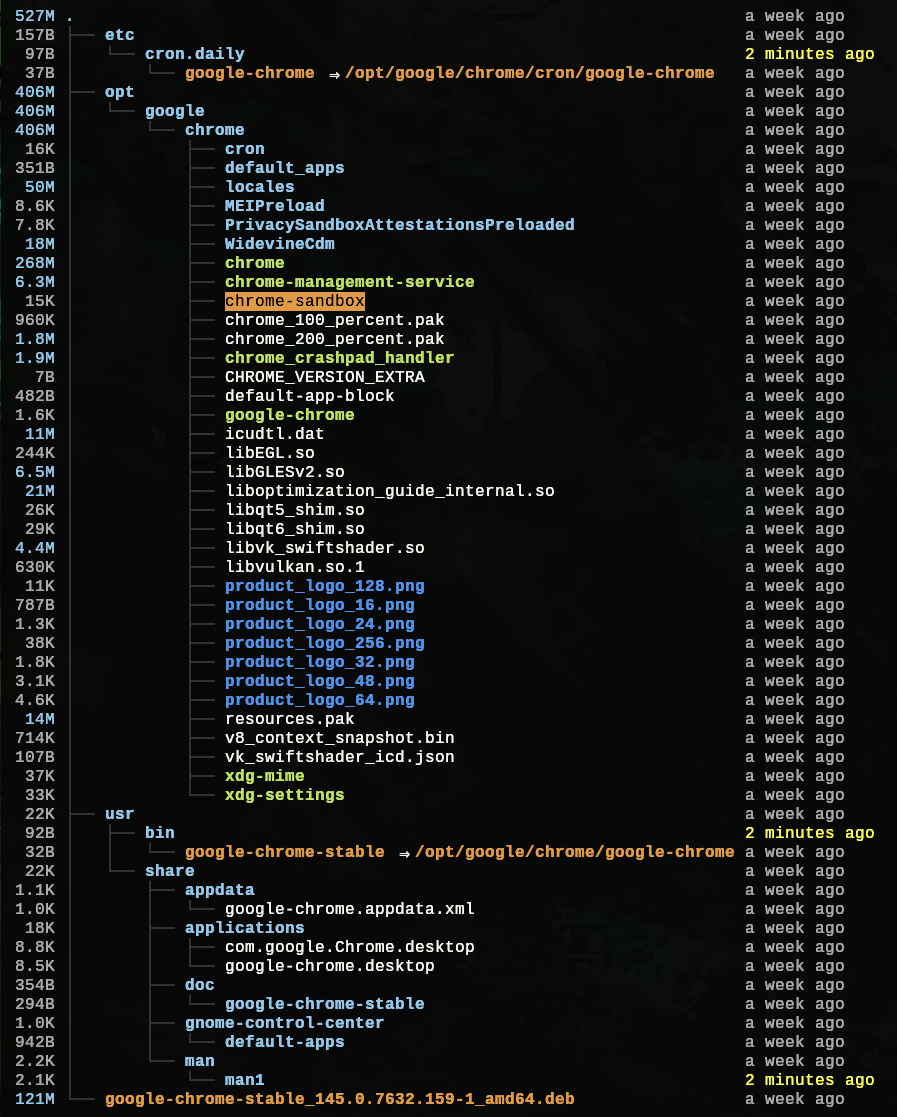Click the highlighted chrome-sandbox file
The image size is (897, 1117).
click(x=294, y=301)
